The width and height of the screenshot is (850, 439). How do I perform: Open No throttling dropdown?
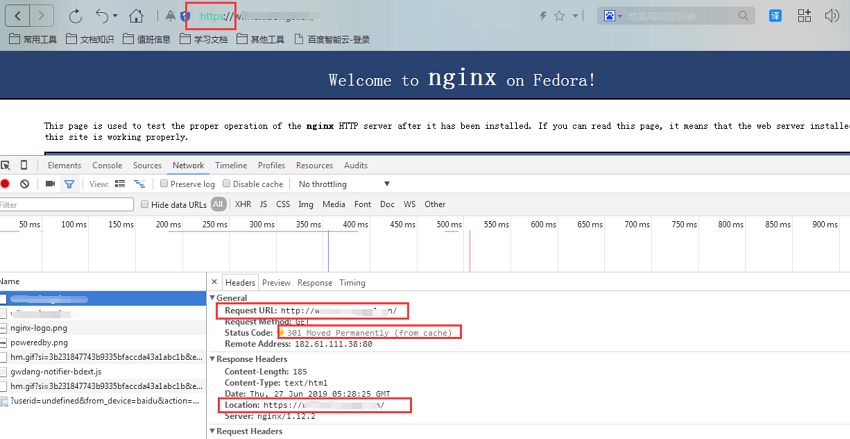click(x=344, y=184)
